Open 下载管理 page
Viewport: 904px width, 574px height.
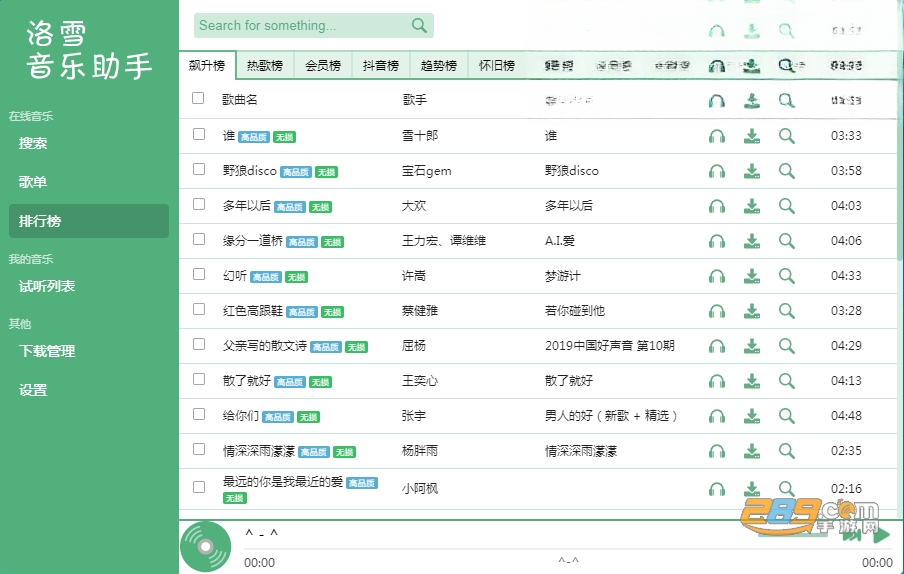click(89, 351)
